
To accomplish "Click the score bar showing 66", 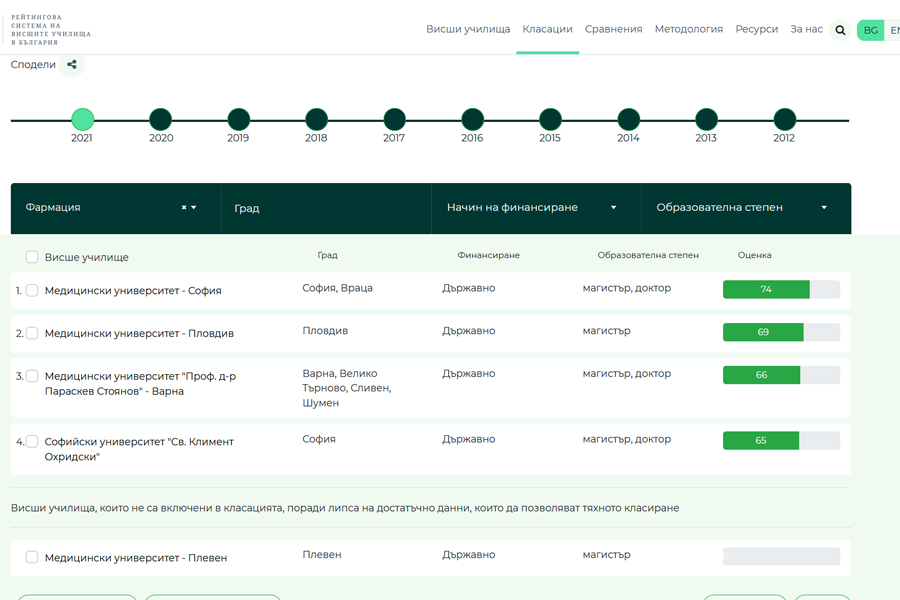I will 781,375.
